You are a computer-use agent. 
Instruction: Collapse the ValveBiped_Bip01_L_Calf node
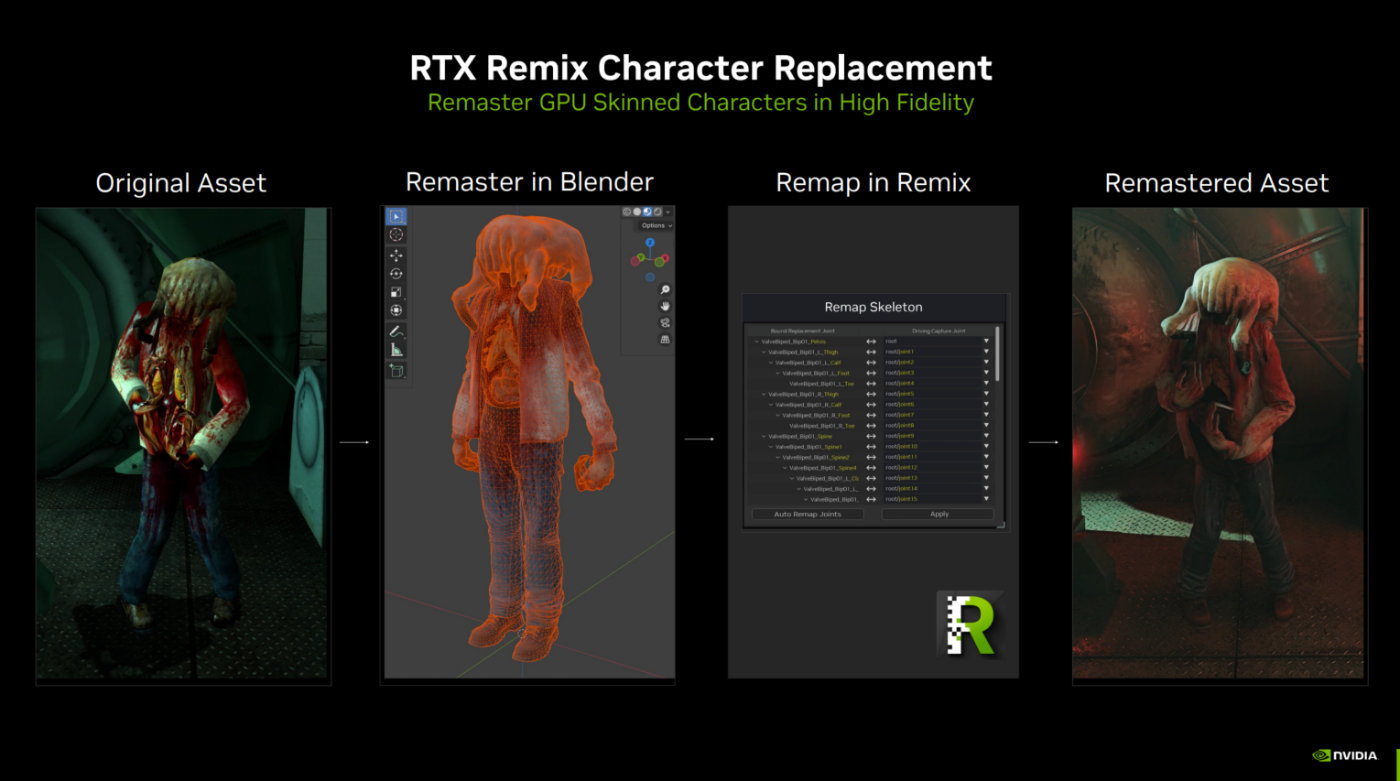click(771, 362)
